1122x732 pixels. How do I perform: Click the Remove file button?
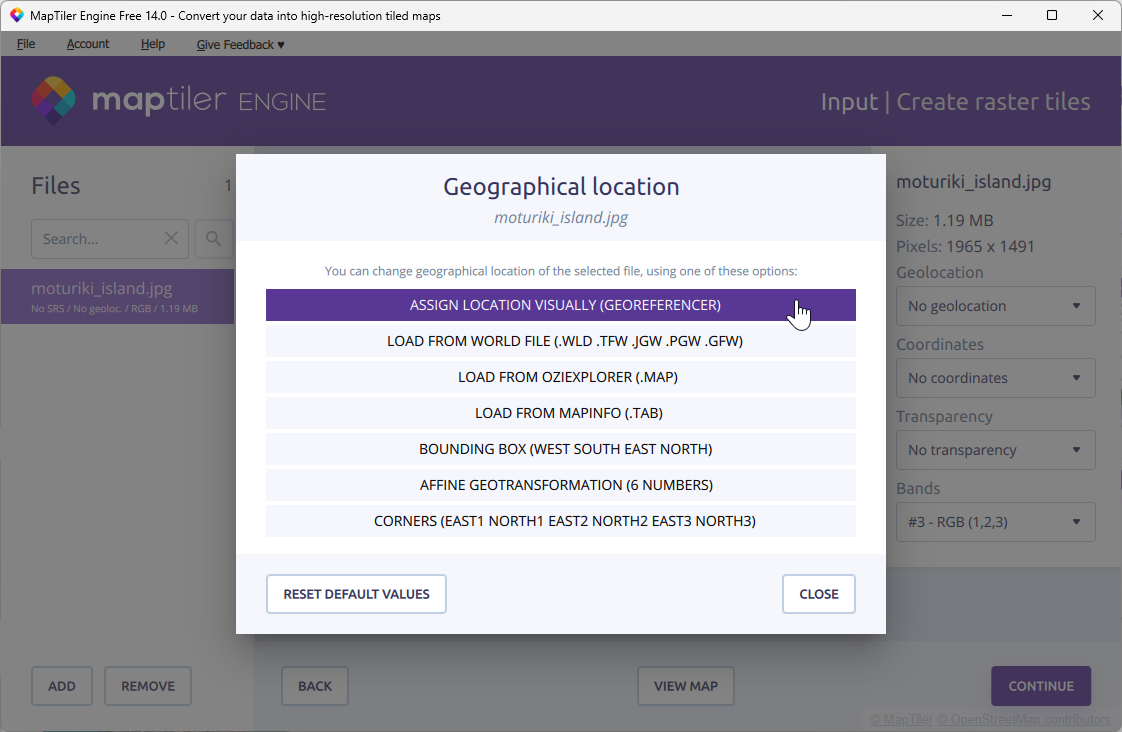[148, 685]
